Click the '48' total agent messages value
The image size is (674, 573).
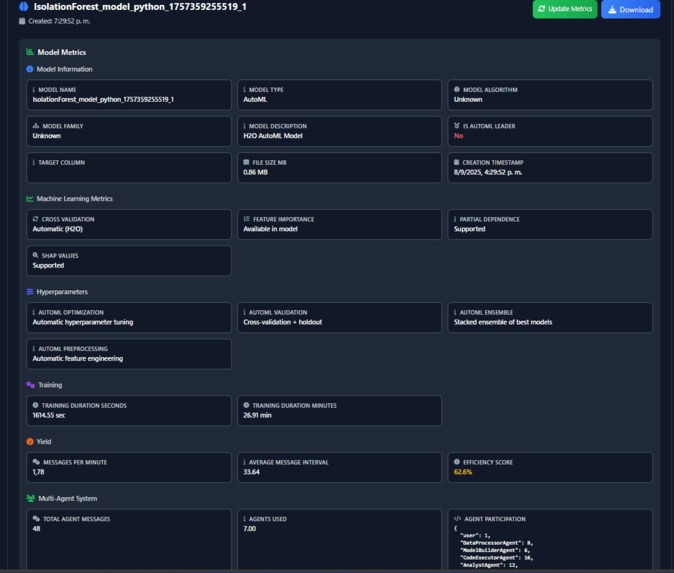[x=37, y=528]
